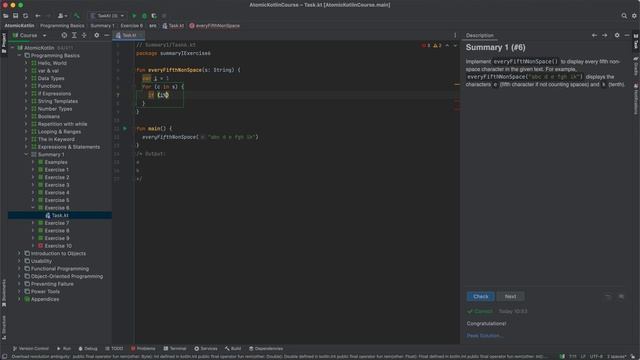Click error and warning count indicator
This screenshot has width=640, height=360.
[x=432, y=46]
